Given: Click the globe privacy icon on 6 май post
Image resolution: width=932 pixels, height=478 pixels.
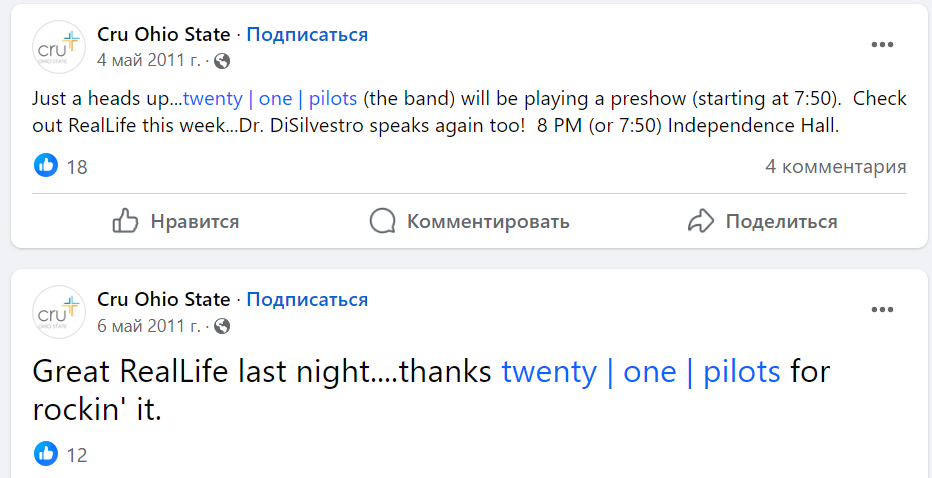Looking at the screenshot, I should pos(222,326).
